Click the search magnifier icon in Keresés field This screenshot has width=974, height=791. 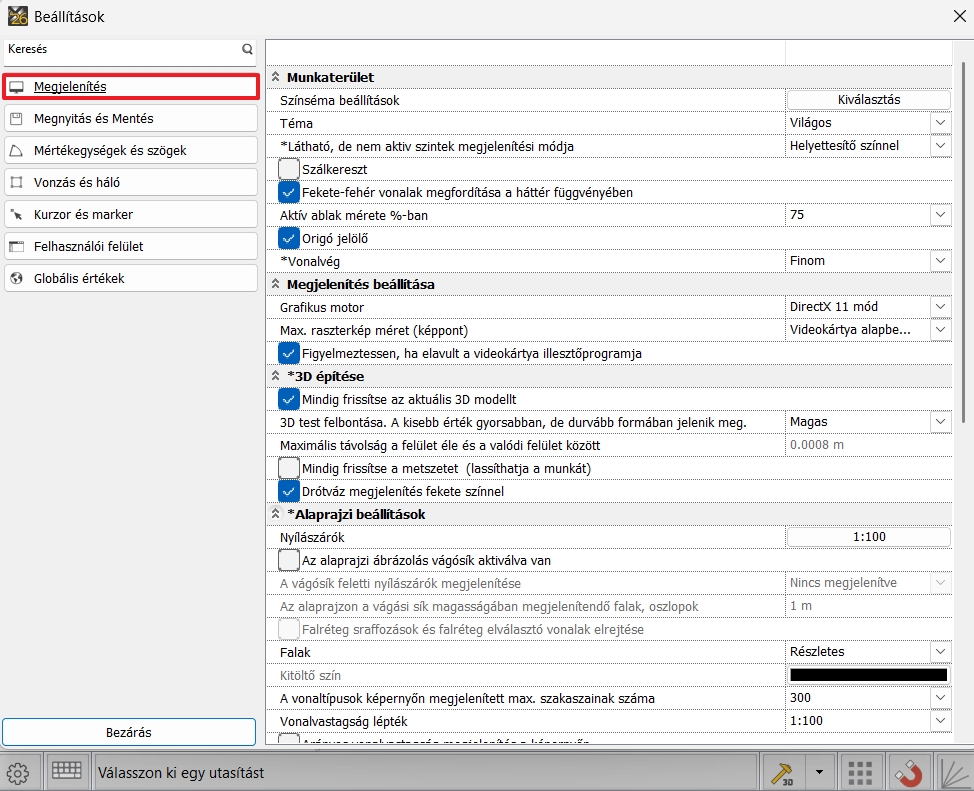[x=247, y=48]
